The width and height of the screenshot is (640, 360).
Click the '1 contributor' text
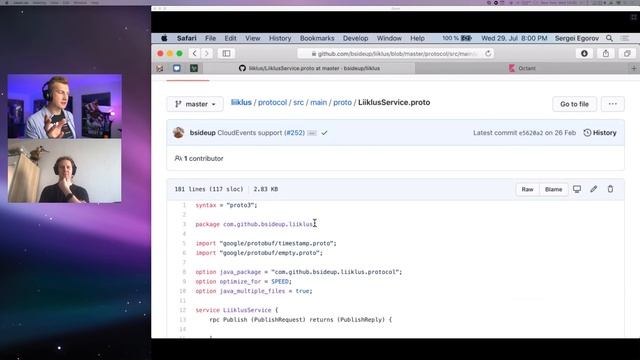click(203, 158)
